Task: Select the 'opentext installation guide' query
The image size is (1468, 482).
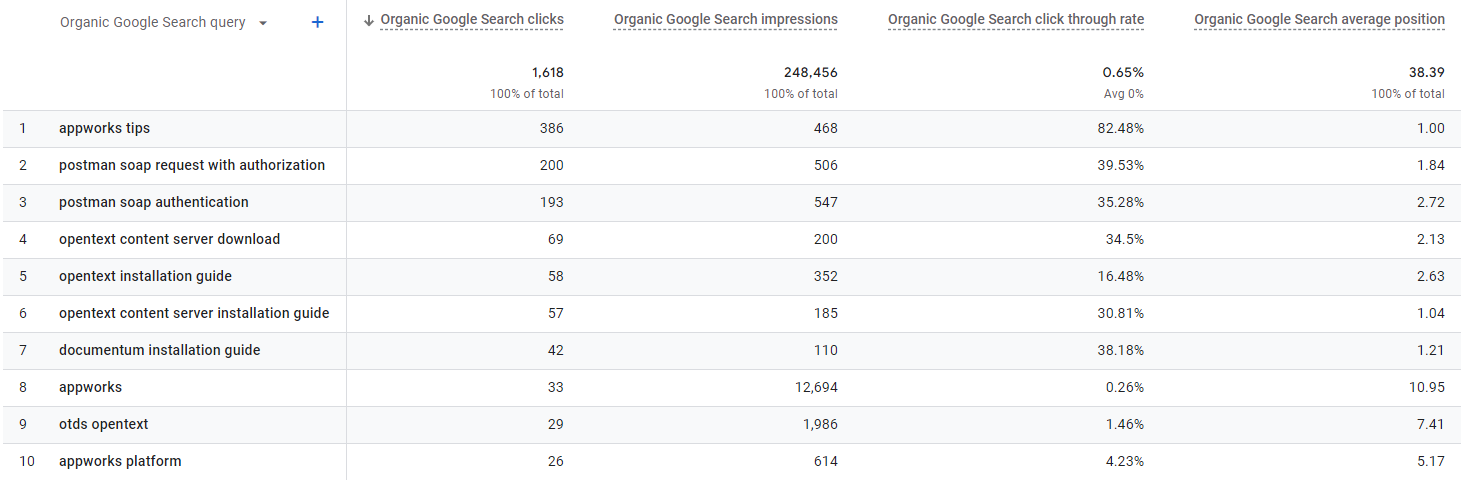Action: tap(145, 276)
